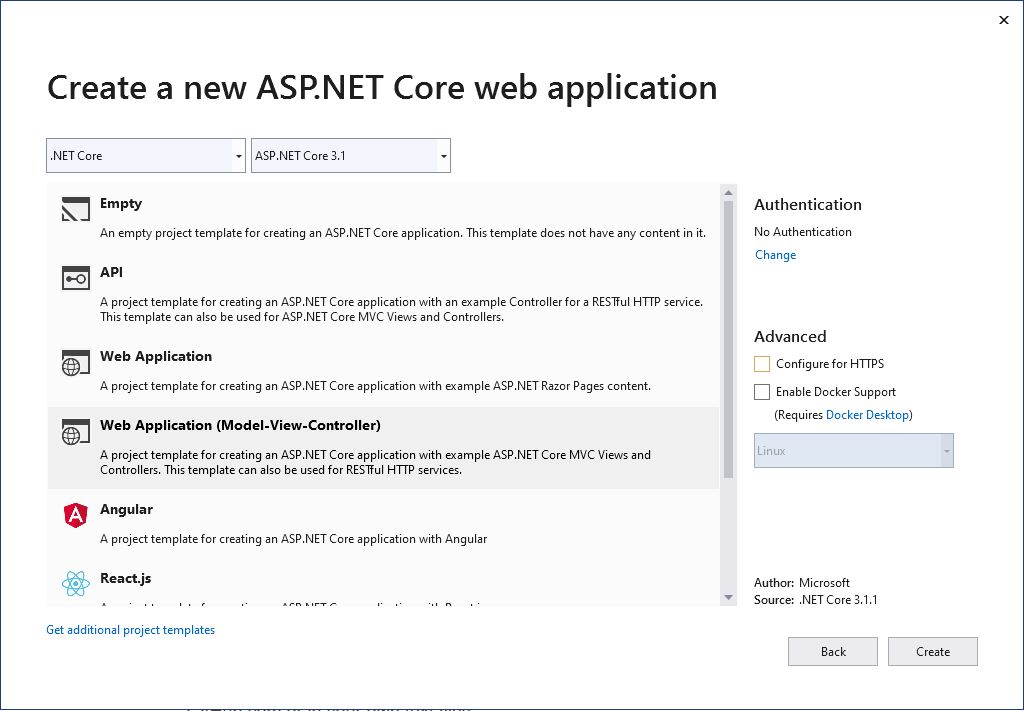Click the Change authentication link
The width and height of the screenshot is (1024, 711).
click(x=775, y=255)
